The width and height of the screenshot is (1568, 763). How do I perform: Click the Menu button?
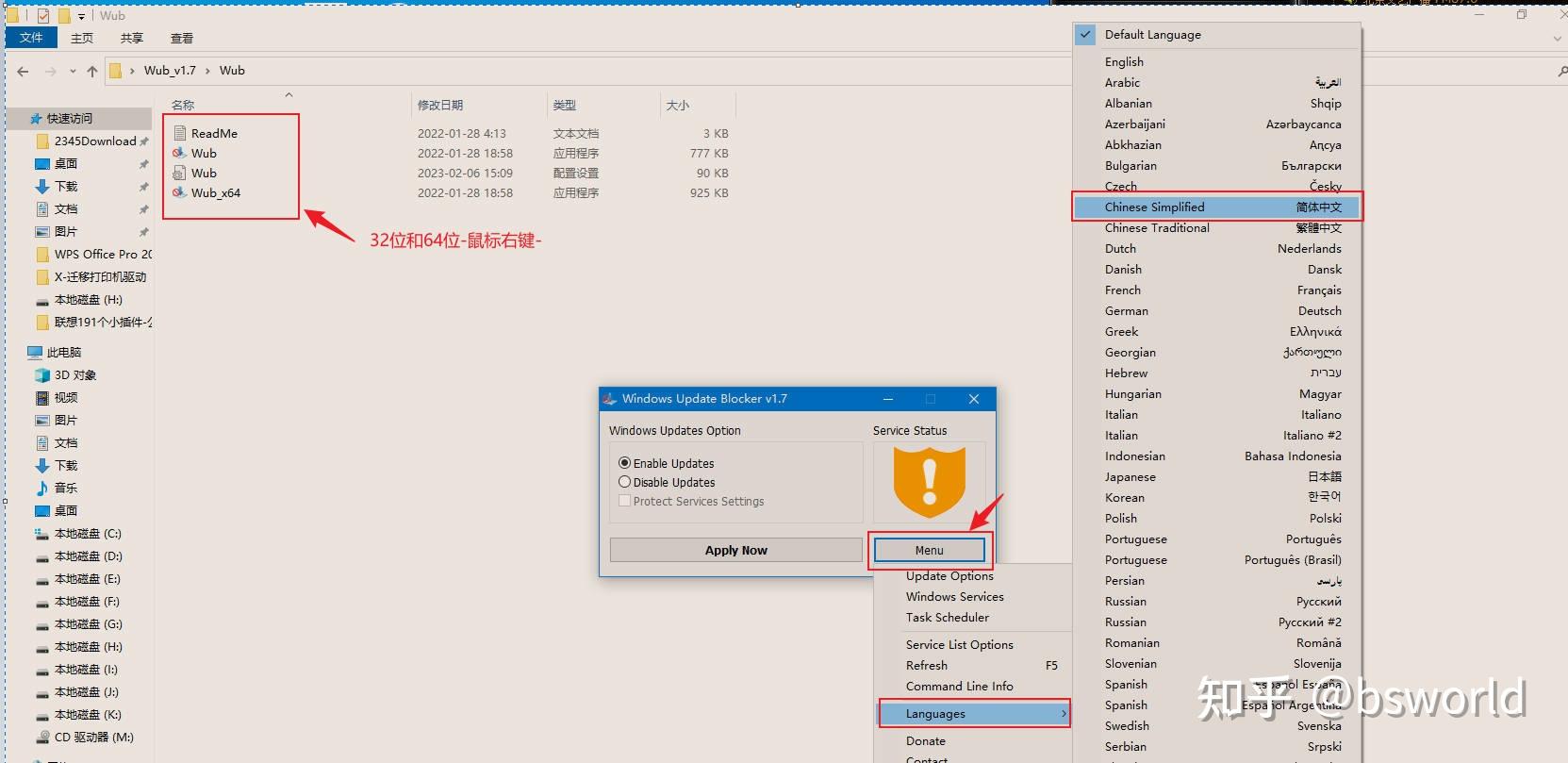[x=930, y=551]
